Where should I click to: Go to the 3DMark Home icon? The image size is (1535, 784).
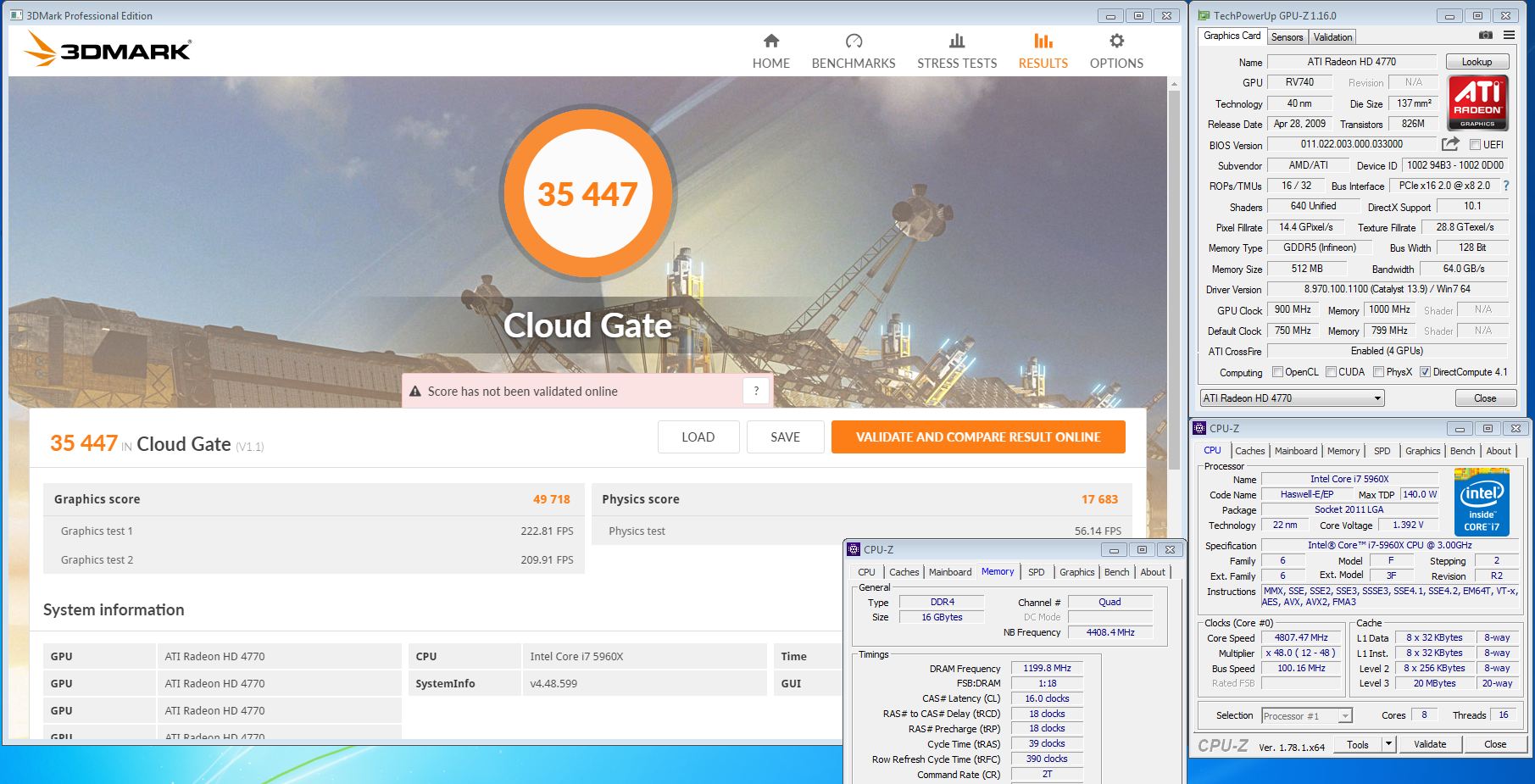770,41
